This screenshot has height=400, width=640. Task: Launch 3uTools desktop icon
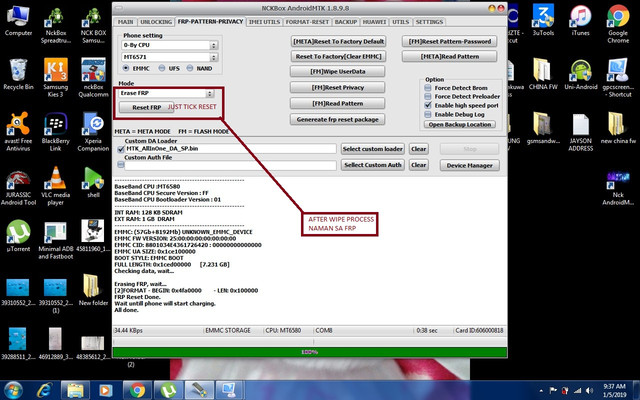(543, 20)
